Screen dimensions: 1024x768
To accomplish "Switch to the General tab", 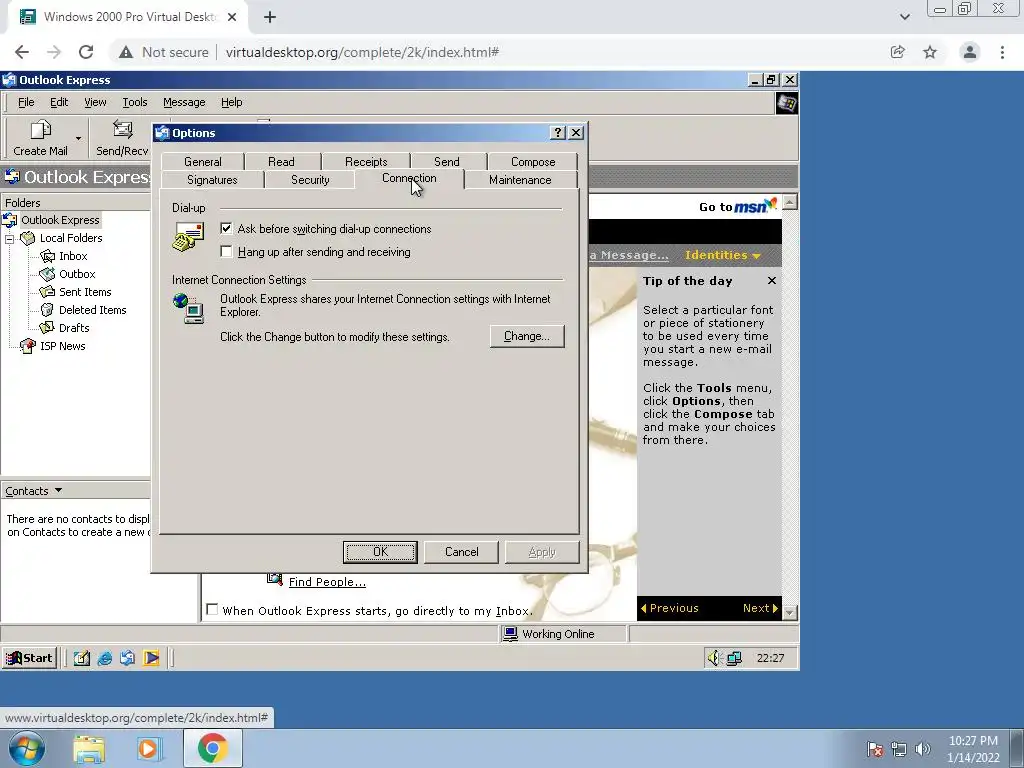I will point(202,161).
